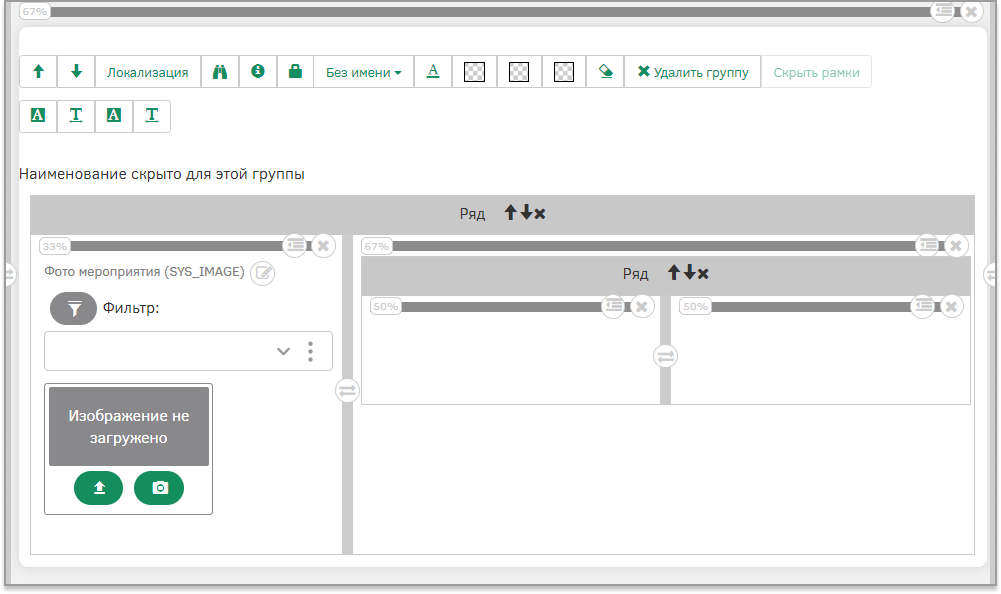The width and height of the screenshot is (1001, 594).
Task: Click the underlined A text color icon
Action: tap(433, 72)
